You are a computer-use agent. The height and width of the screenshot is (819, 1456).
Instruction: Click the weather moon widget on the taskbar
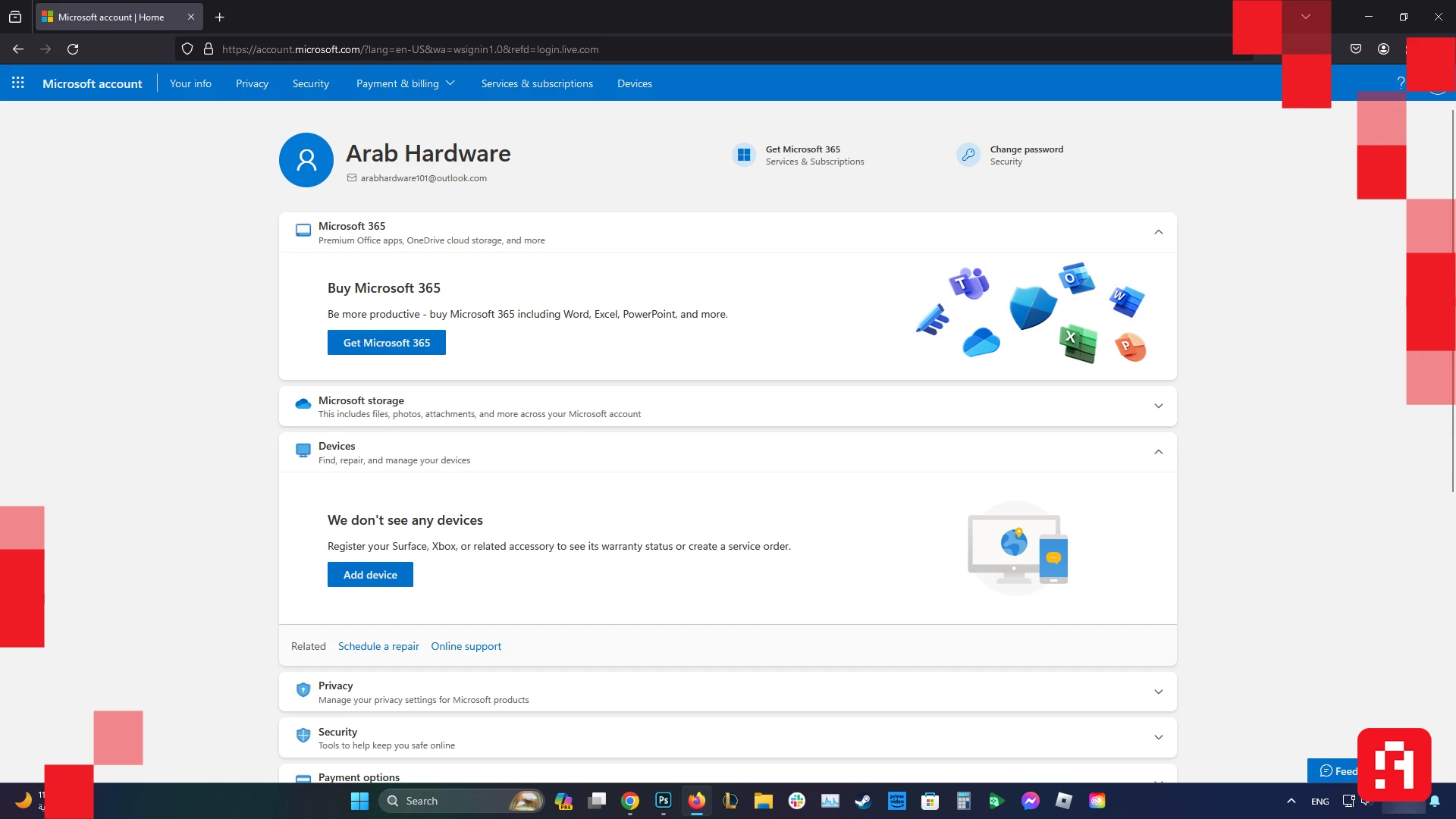point(24,800)
